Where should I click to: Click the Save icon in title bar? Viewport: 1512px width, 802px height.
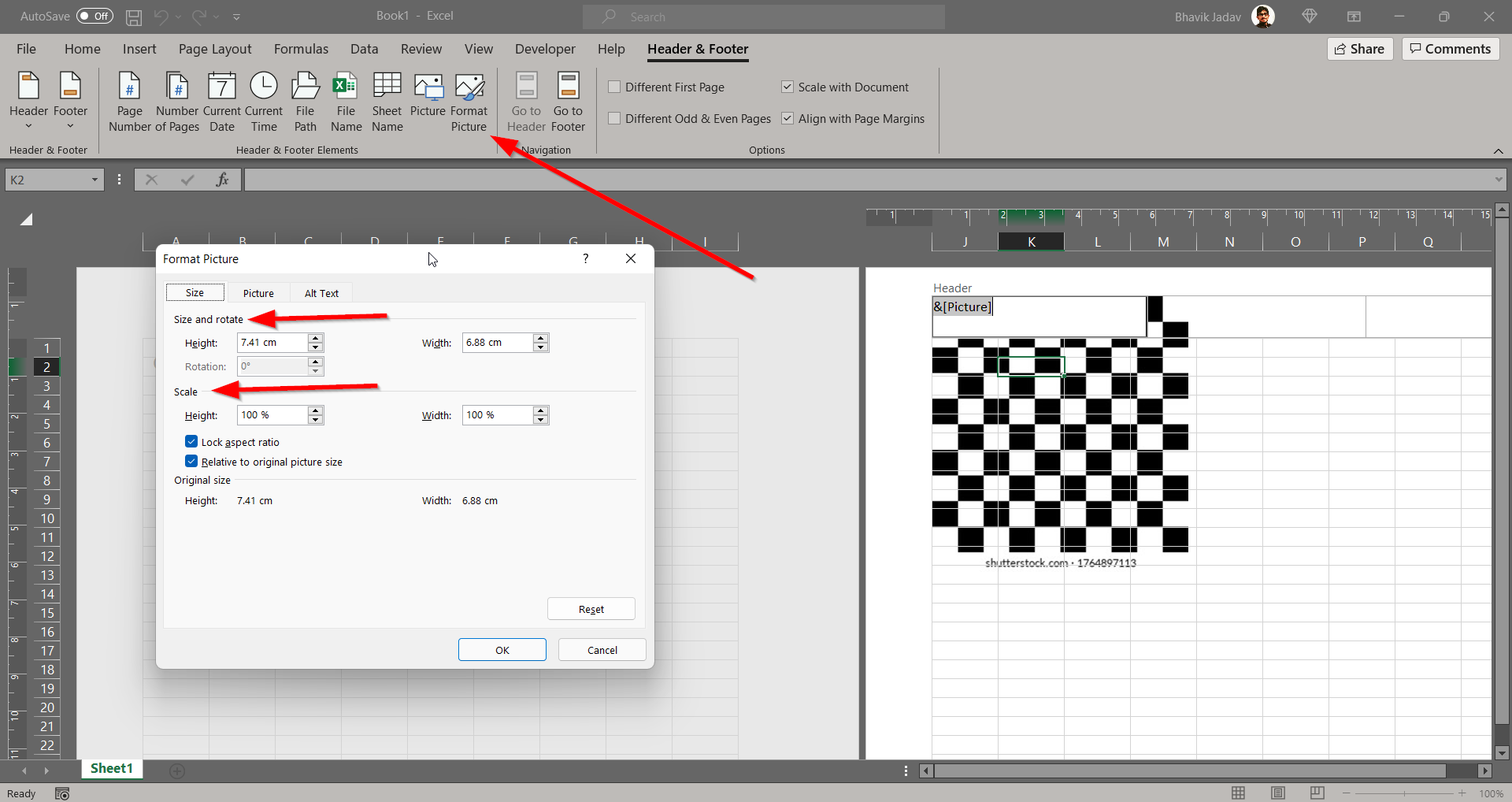[134, 17]
